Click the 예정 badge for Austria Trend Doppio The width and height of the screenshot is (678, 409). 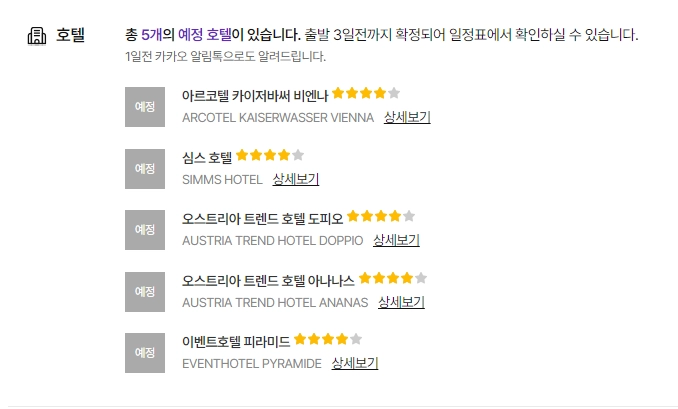click(145, 230)
